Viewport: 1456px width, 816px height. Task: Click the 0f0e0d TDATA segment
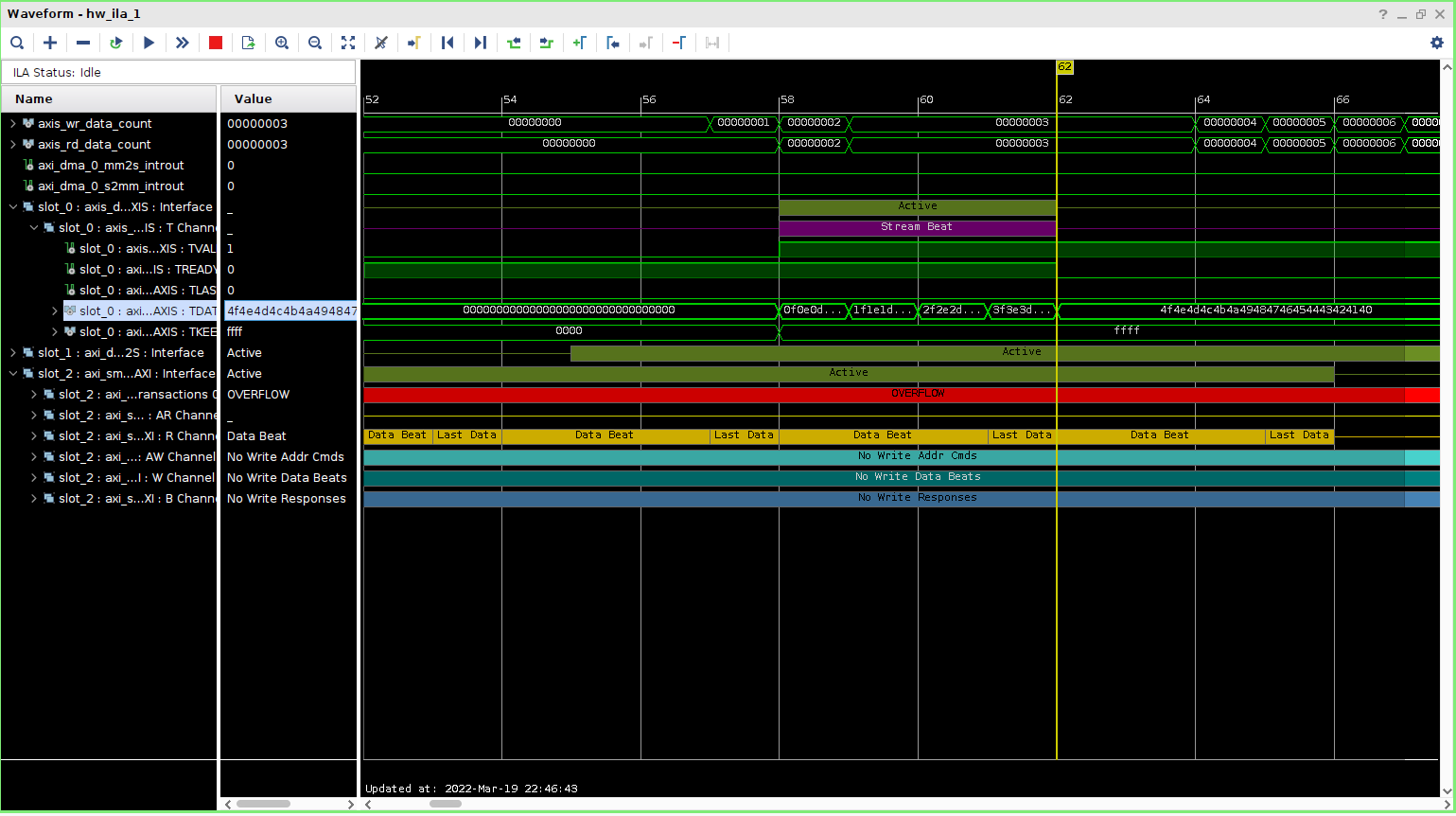click(813, 310)
